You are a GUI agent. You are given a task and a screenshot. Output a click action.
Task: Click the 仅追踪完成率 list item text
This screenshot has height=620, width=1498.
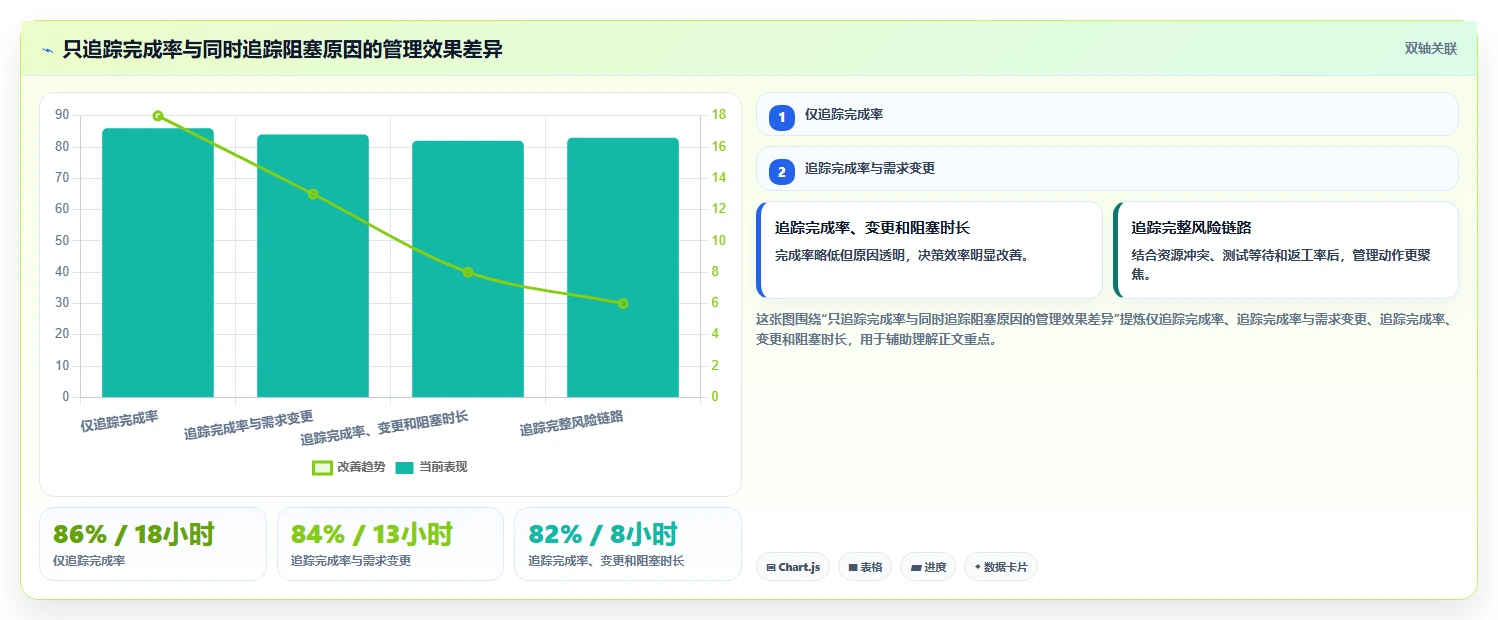[844, 115]
